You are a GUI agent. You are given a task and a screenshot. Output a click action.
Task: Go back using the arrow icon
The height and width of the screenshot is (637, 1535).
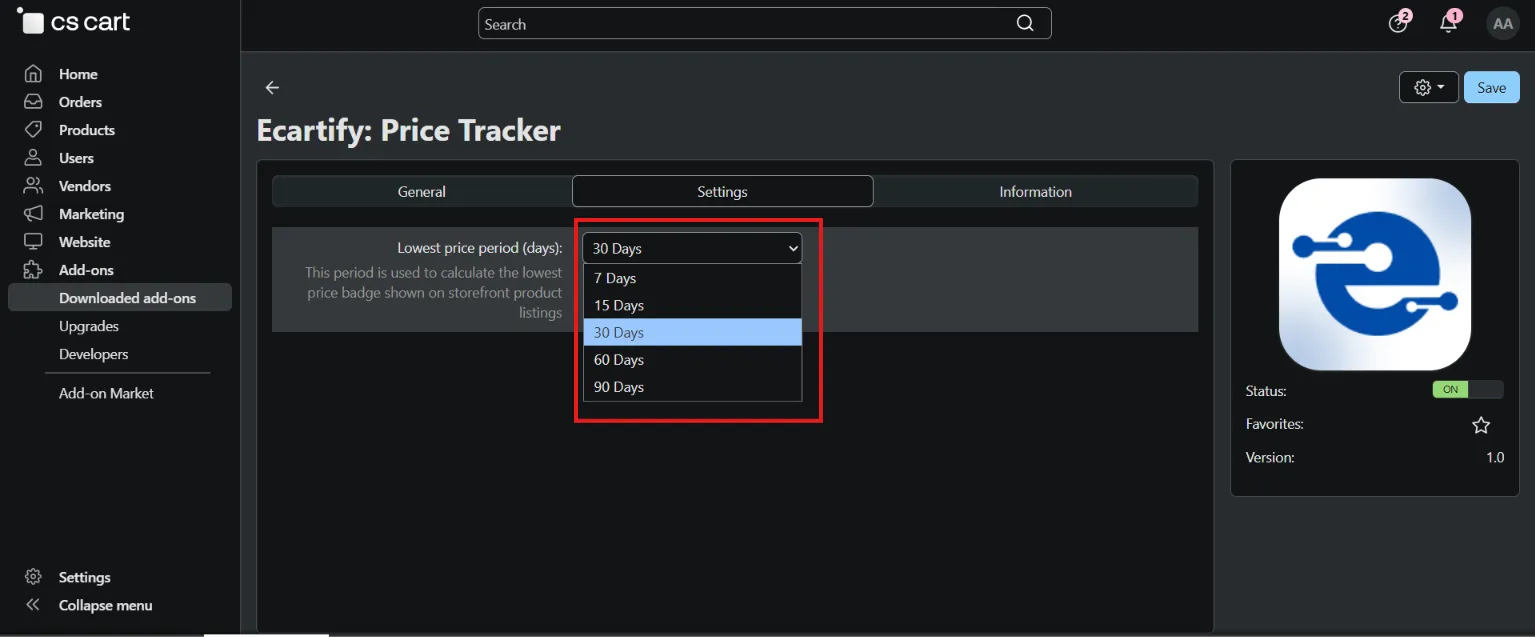[x=272, y=88]
